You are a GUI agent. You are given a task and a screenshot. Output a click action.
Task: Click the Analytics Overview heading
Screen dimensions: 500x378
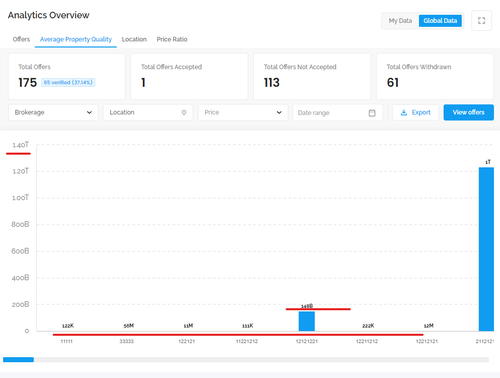pos(49,15)
